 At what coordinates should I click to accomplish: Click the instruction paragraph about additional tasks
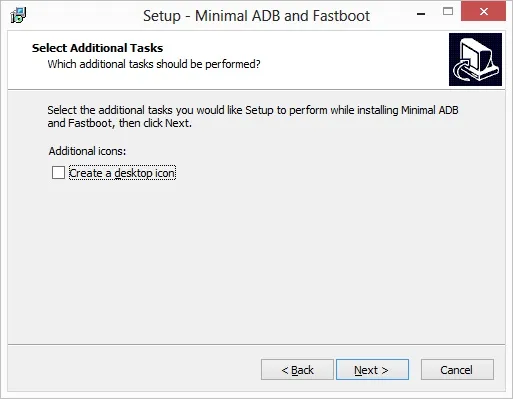253,116
